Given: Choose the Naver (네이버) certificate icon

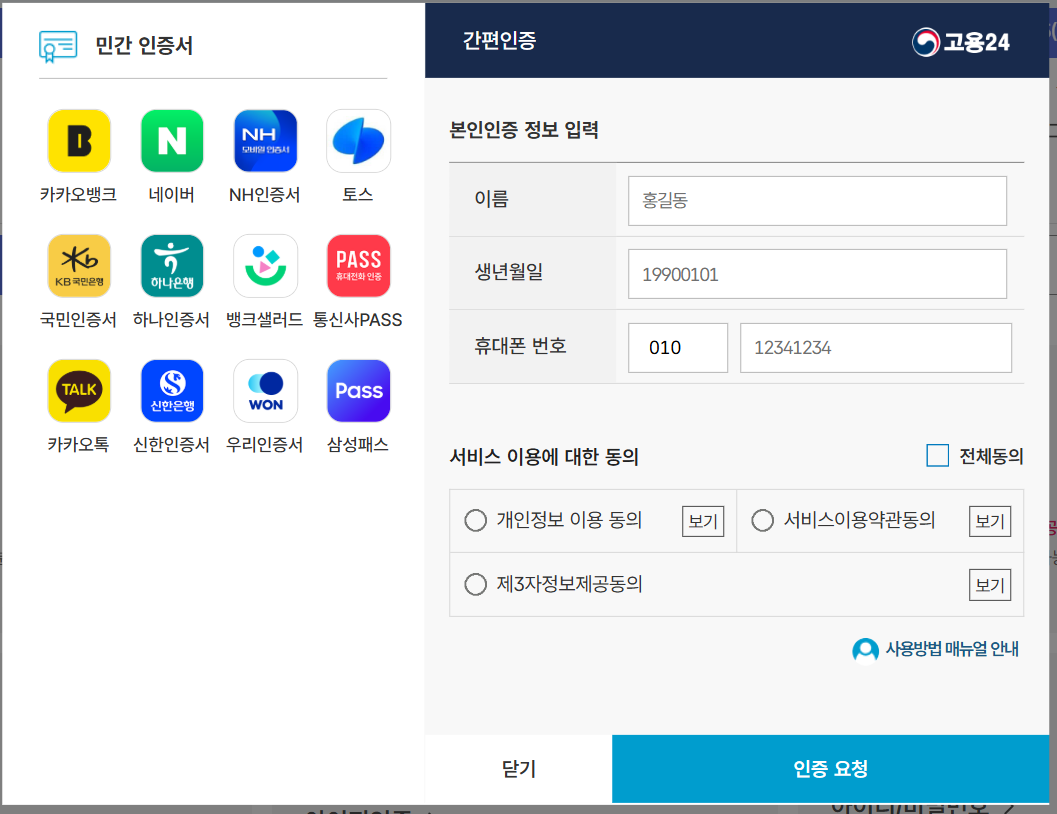Looking at the screenshot, I should (x=172, y=141).
